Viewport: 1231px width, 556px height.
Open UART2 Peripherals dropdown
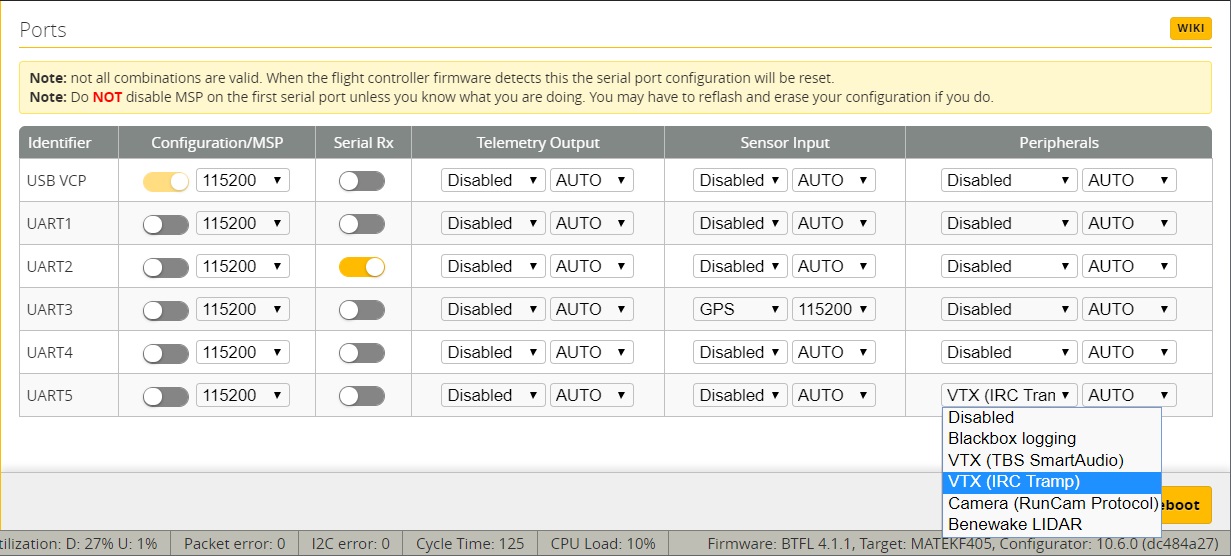[1009, 267]
